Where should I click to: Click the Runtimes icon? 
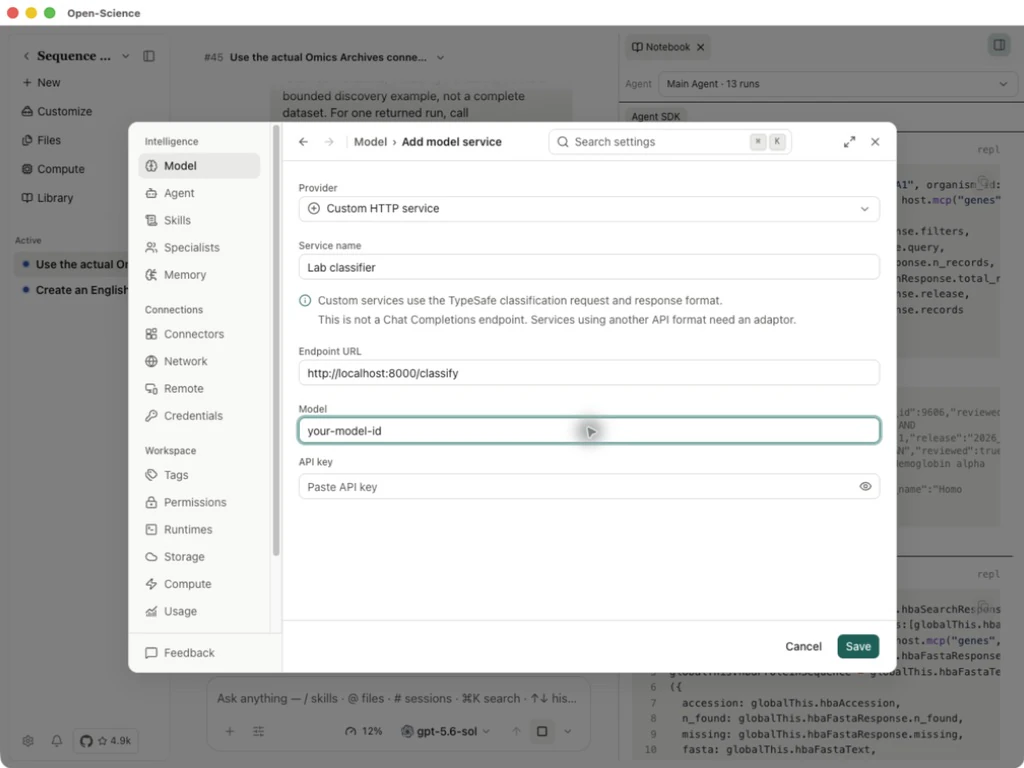pos(152,530)
